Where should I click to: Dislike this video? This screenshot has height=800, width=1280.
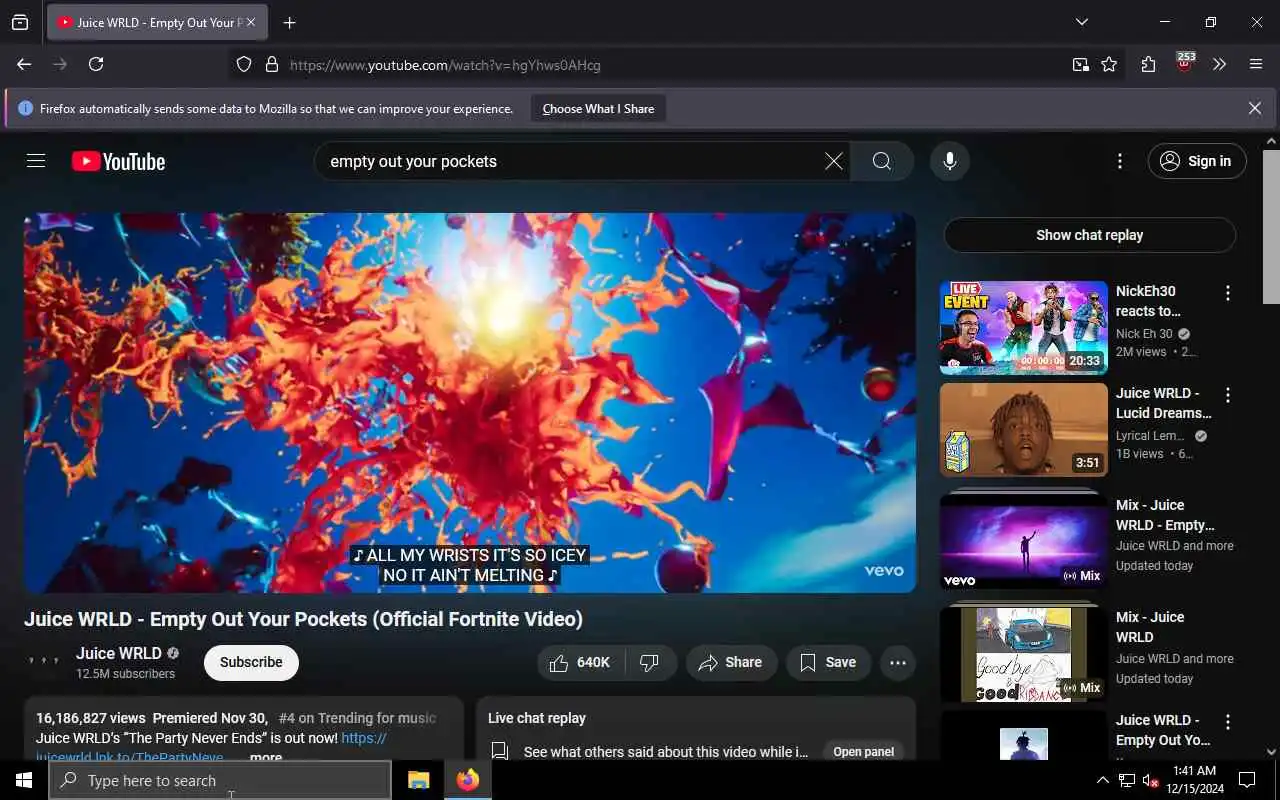point(650,662)
